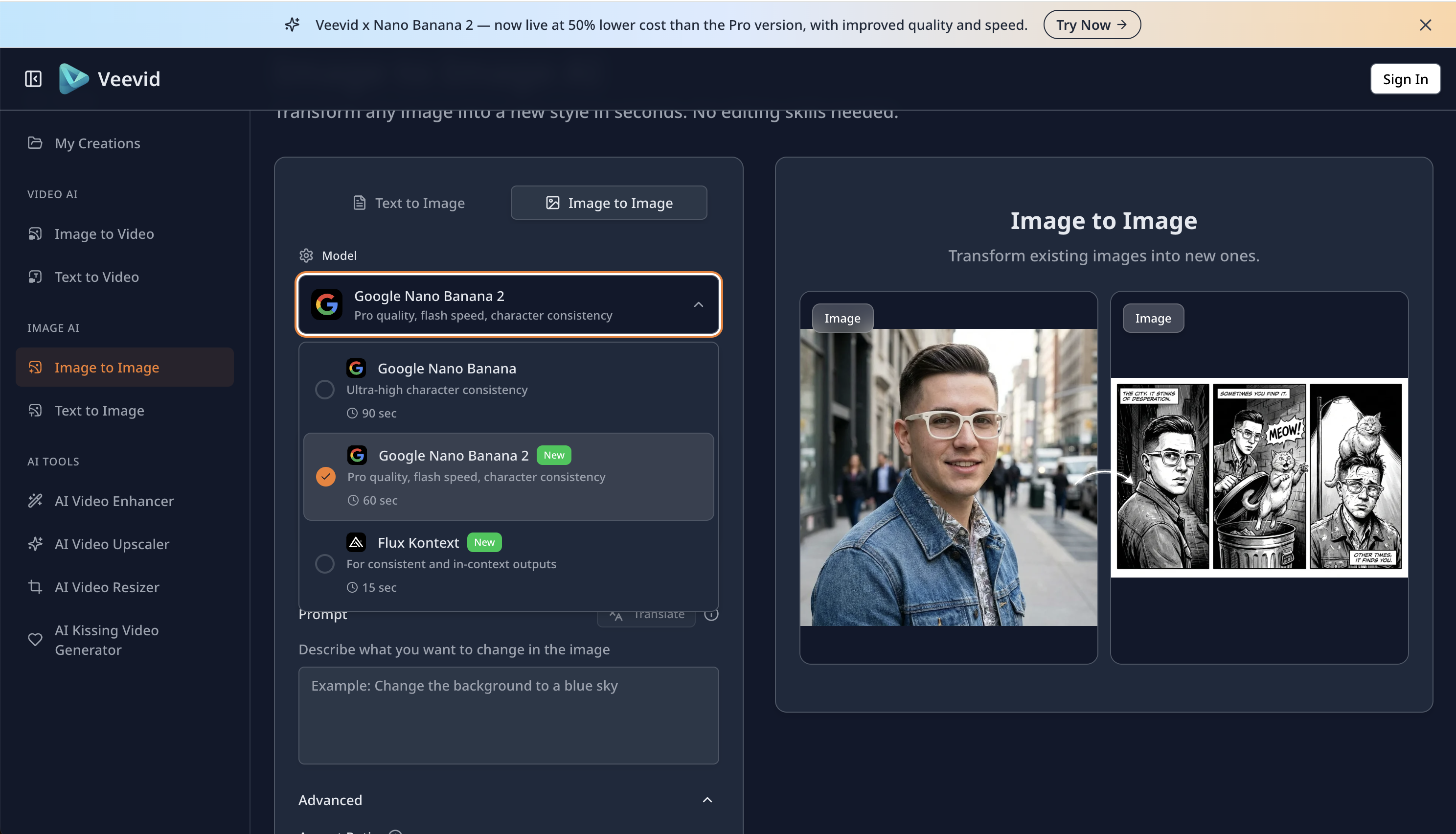Collapse the Advanced section chevron

pos(707,800)
